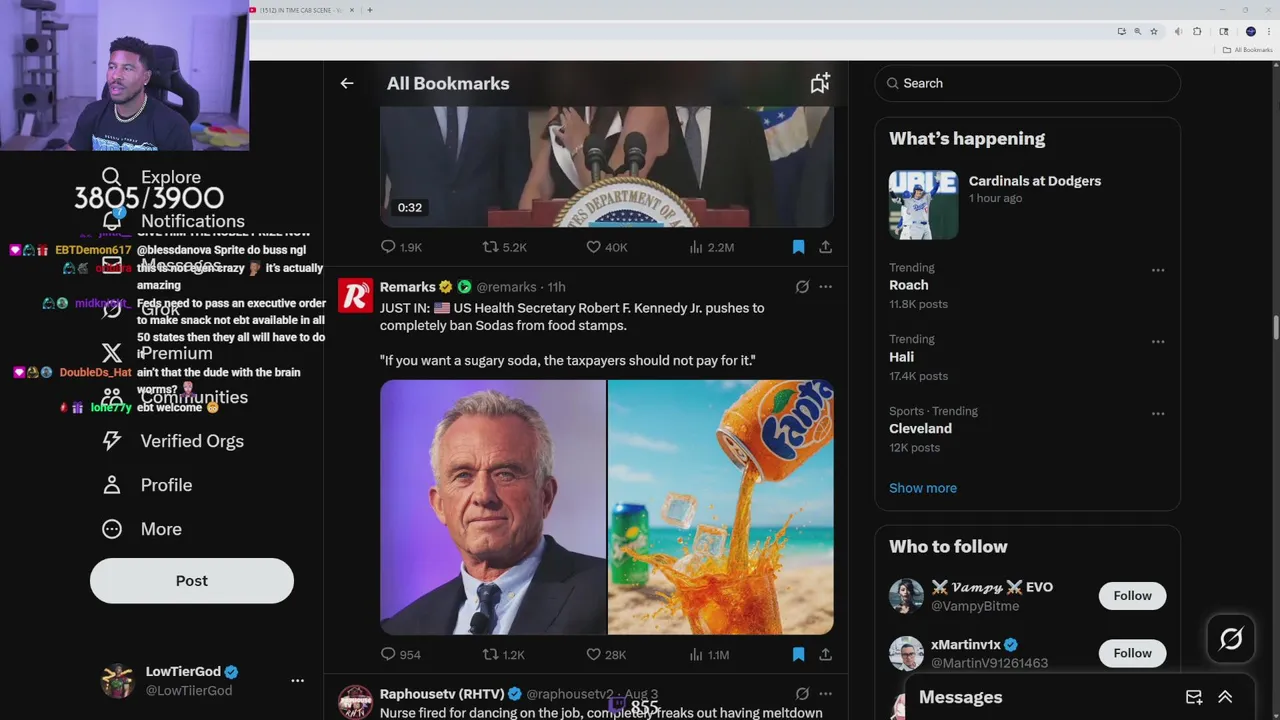This screenshot has height=720, width=1280.
Task: View analytics of post with 2.2M views
Action: click(696, 247)
